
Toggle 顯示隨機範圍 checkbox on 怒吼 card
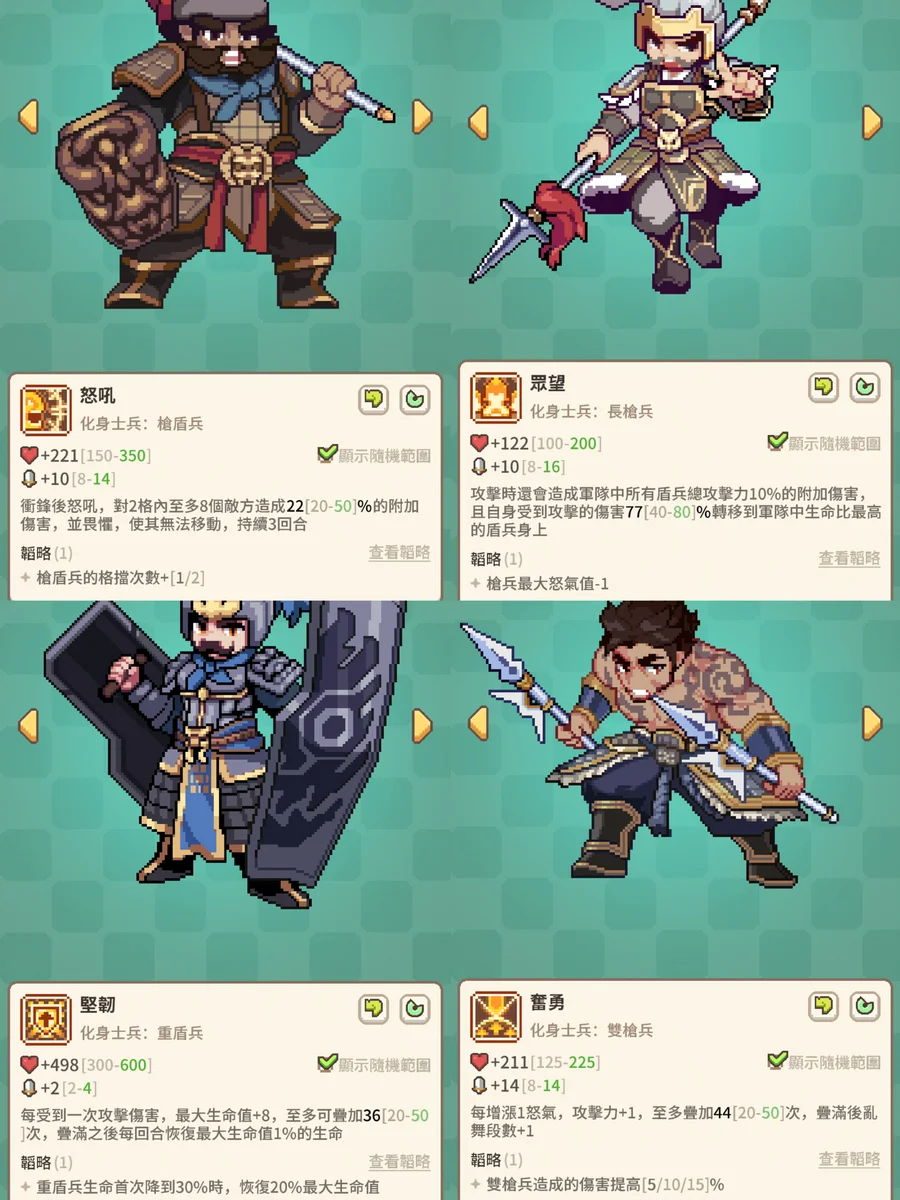point(327,454)
